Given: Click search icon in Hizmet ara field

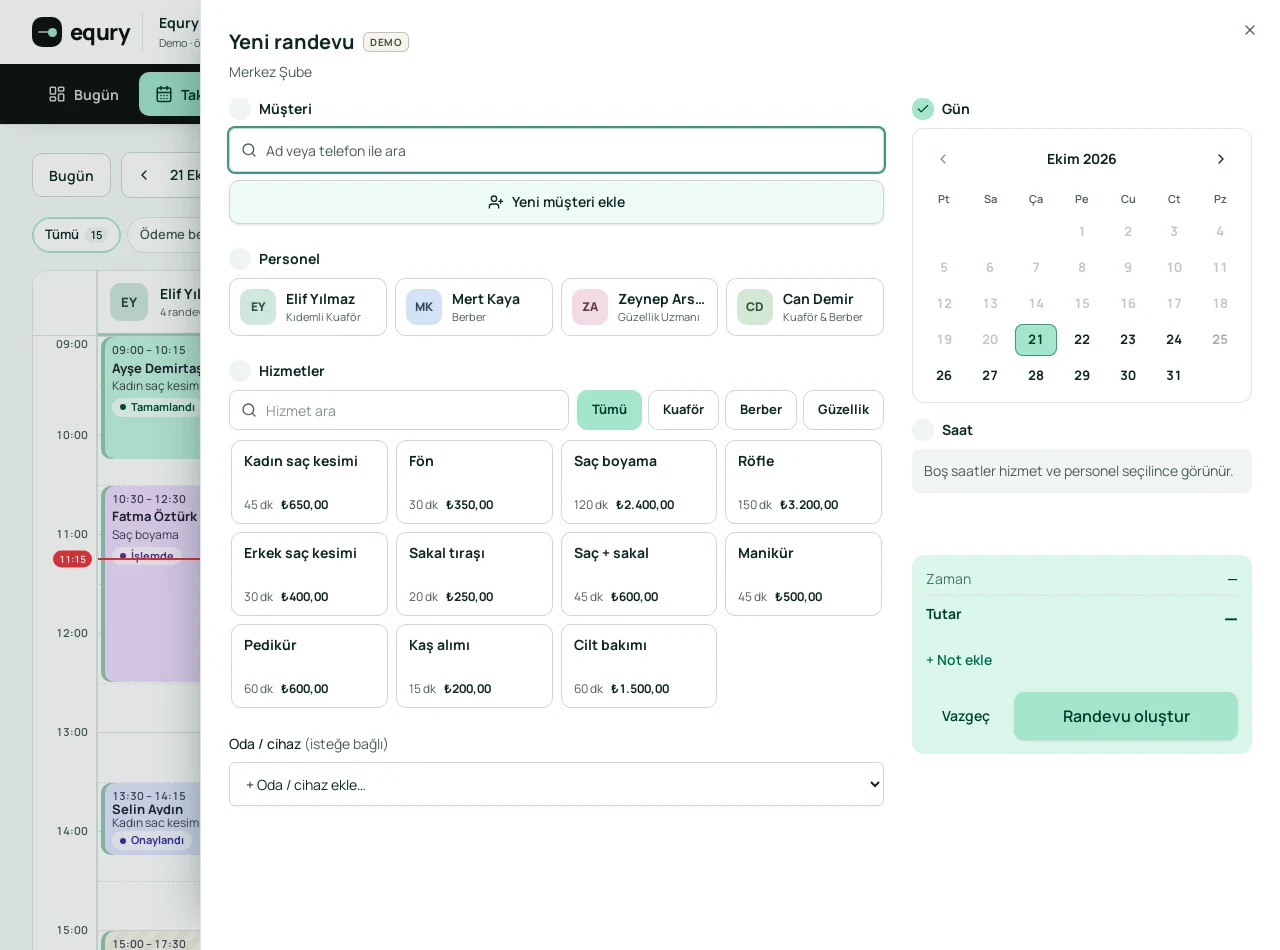Looking at the screenshot, I should (x=249, y=410).
